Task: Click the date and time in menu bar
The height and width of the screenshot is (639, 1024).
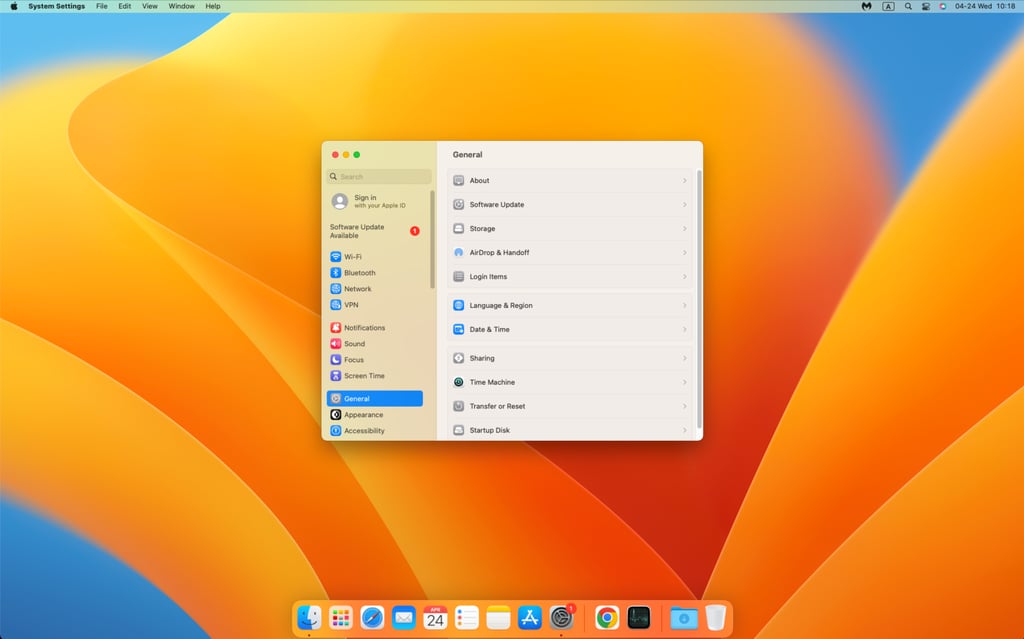Action: (985, 6)
